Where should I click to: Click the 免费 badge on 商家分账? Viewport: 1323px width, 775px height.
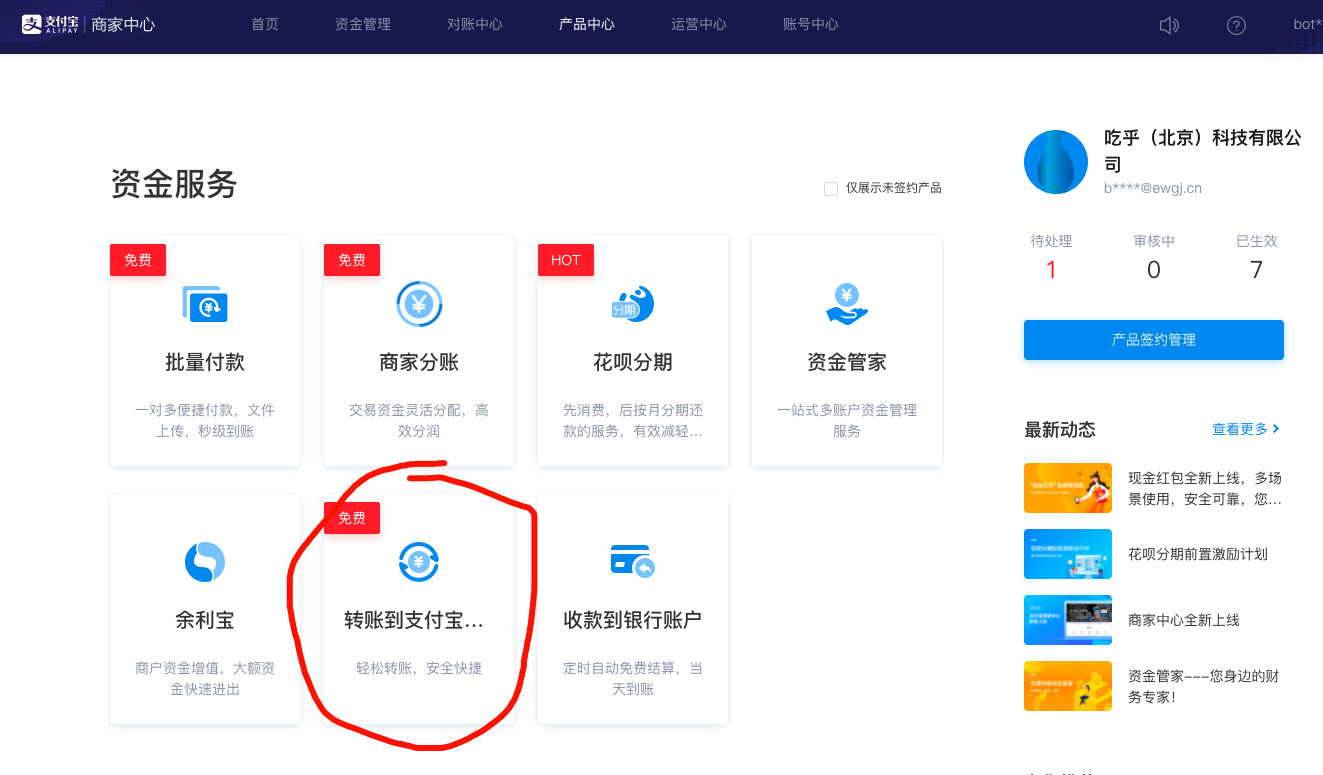(x=352, y=260)
